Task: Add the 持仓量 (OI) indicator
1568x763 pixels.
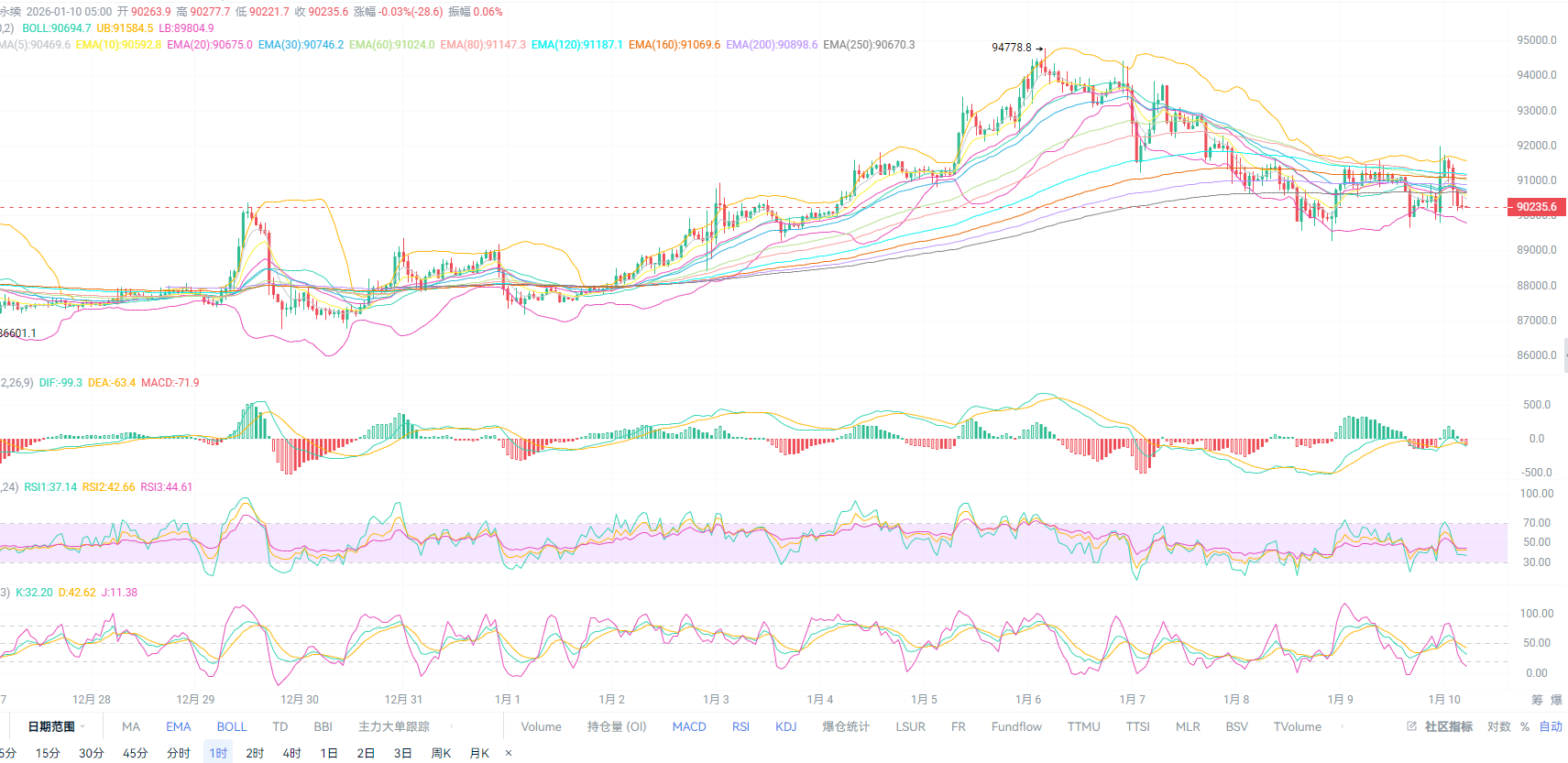Action: (617, 726)
